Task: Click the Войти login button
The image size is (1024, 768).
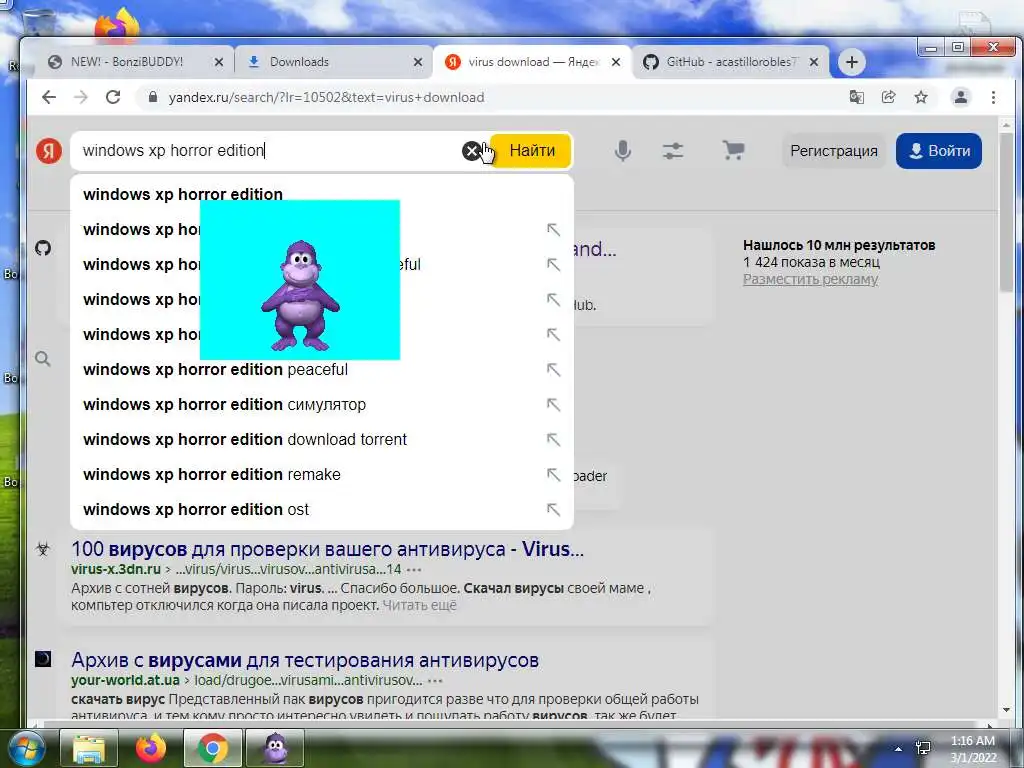Action: click(938, 151)
